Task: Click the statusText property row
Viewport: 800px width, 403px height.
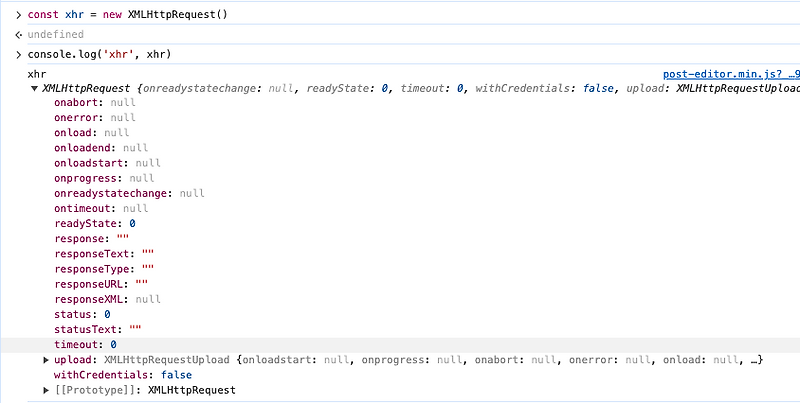Action: pyautogui.click(x=98, y=330)
